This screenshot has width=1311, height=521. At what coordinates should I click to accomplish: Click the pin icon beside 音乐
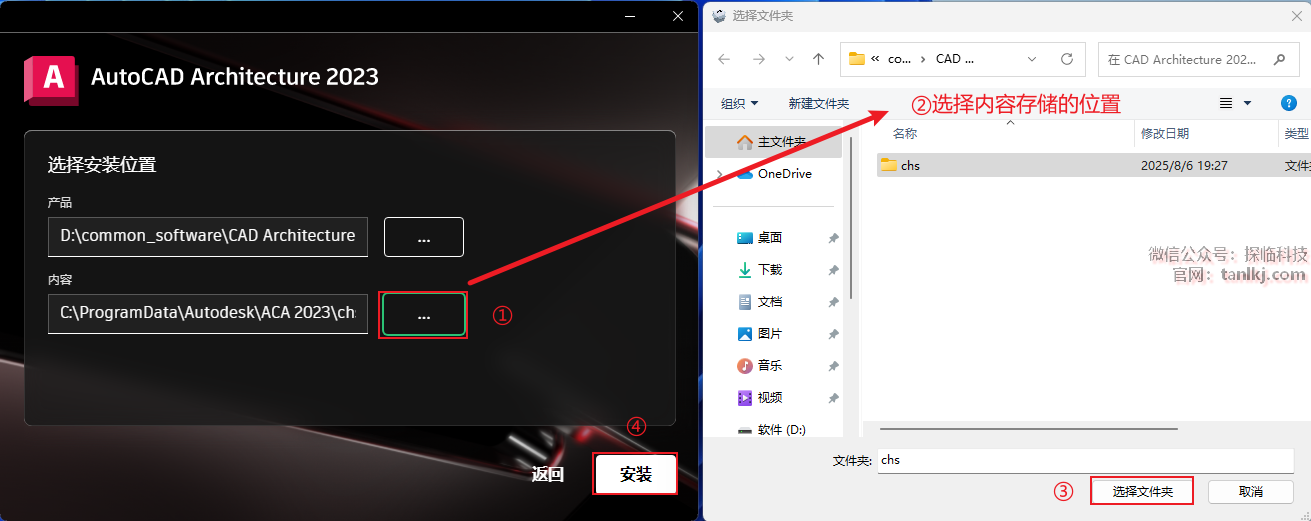(x=833, y=366)
